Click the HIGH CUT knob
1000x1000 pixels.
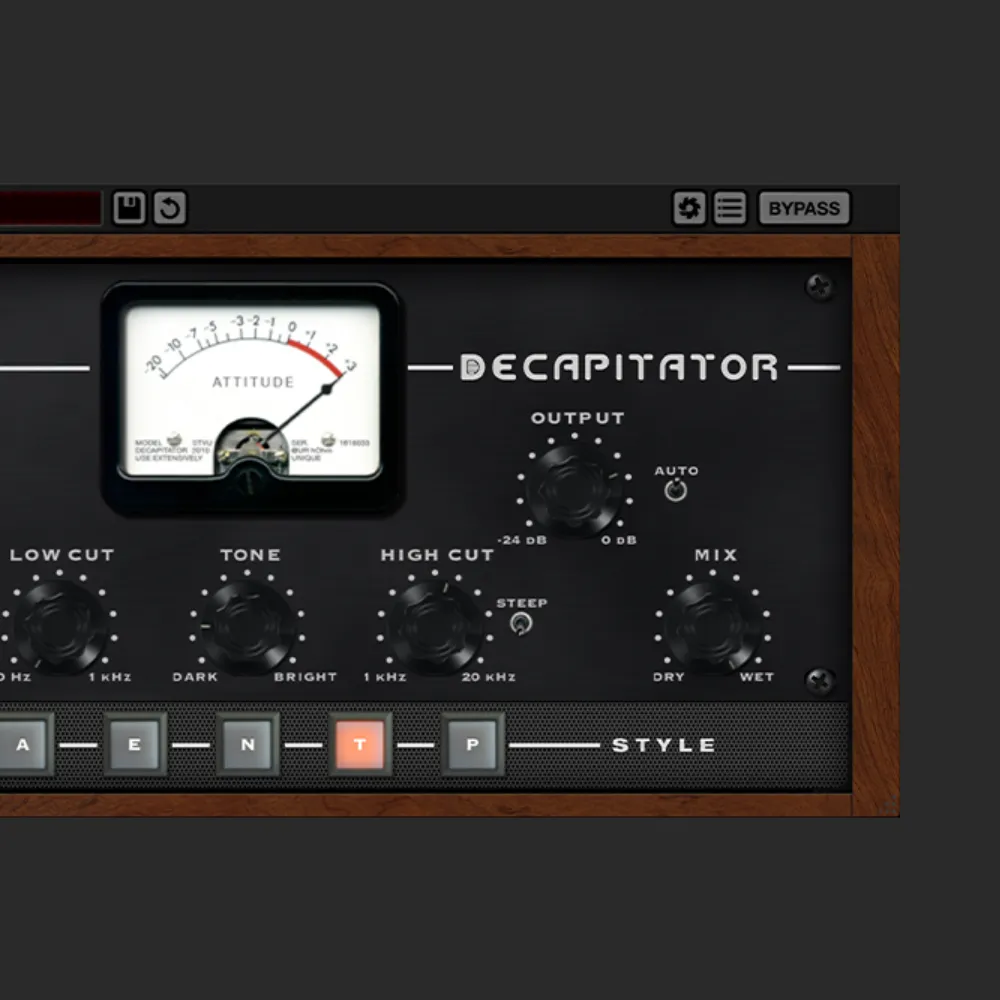435,627
